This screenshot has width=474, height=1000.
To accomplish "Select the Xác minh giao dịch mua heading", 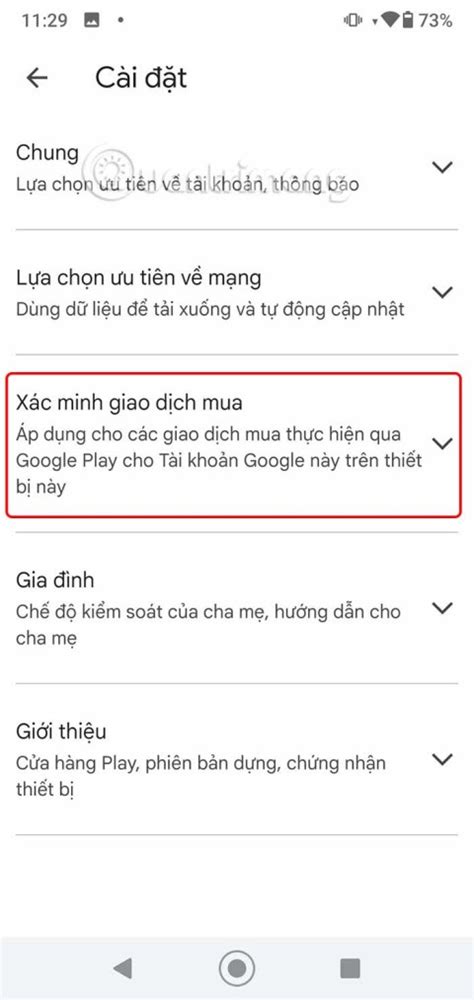I will [x=130, y=404].
